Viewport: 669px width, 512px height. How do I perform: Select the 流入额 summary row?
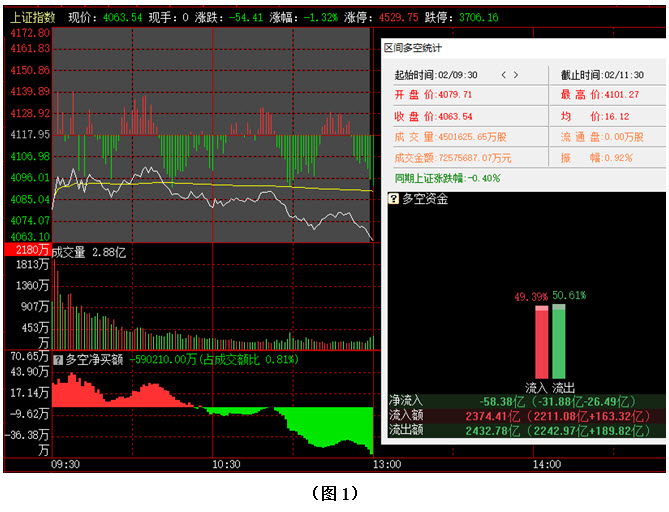click(524, 415)
